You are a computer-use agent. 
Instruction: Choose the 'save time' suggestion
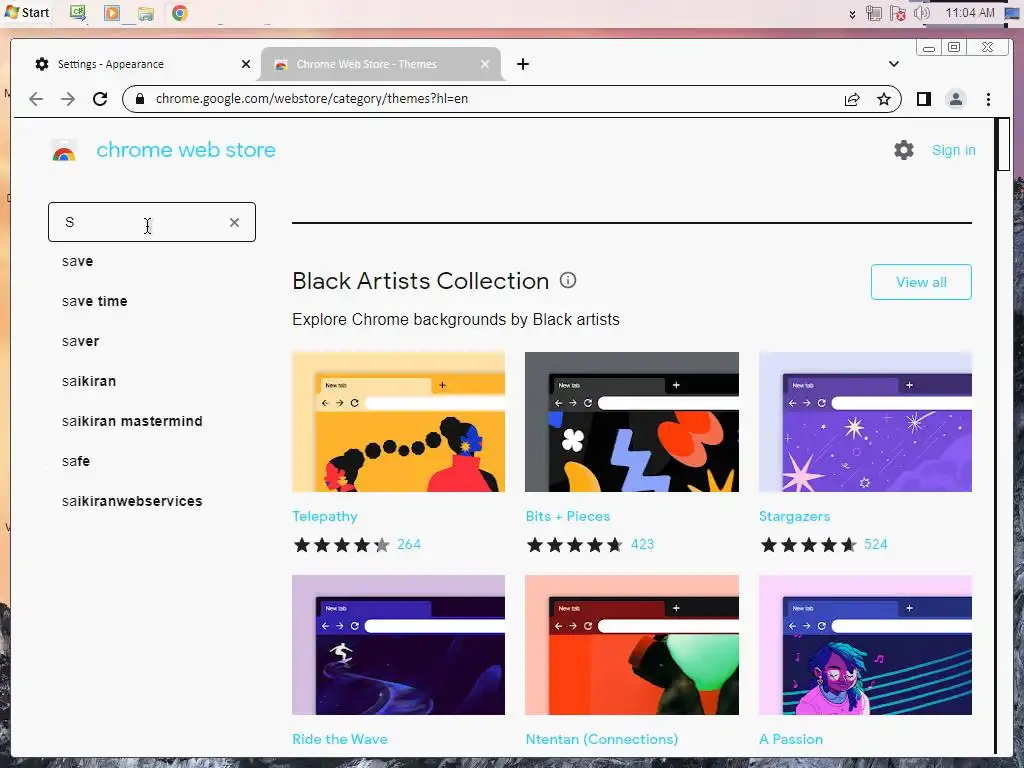(95, 301)
